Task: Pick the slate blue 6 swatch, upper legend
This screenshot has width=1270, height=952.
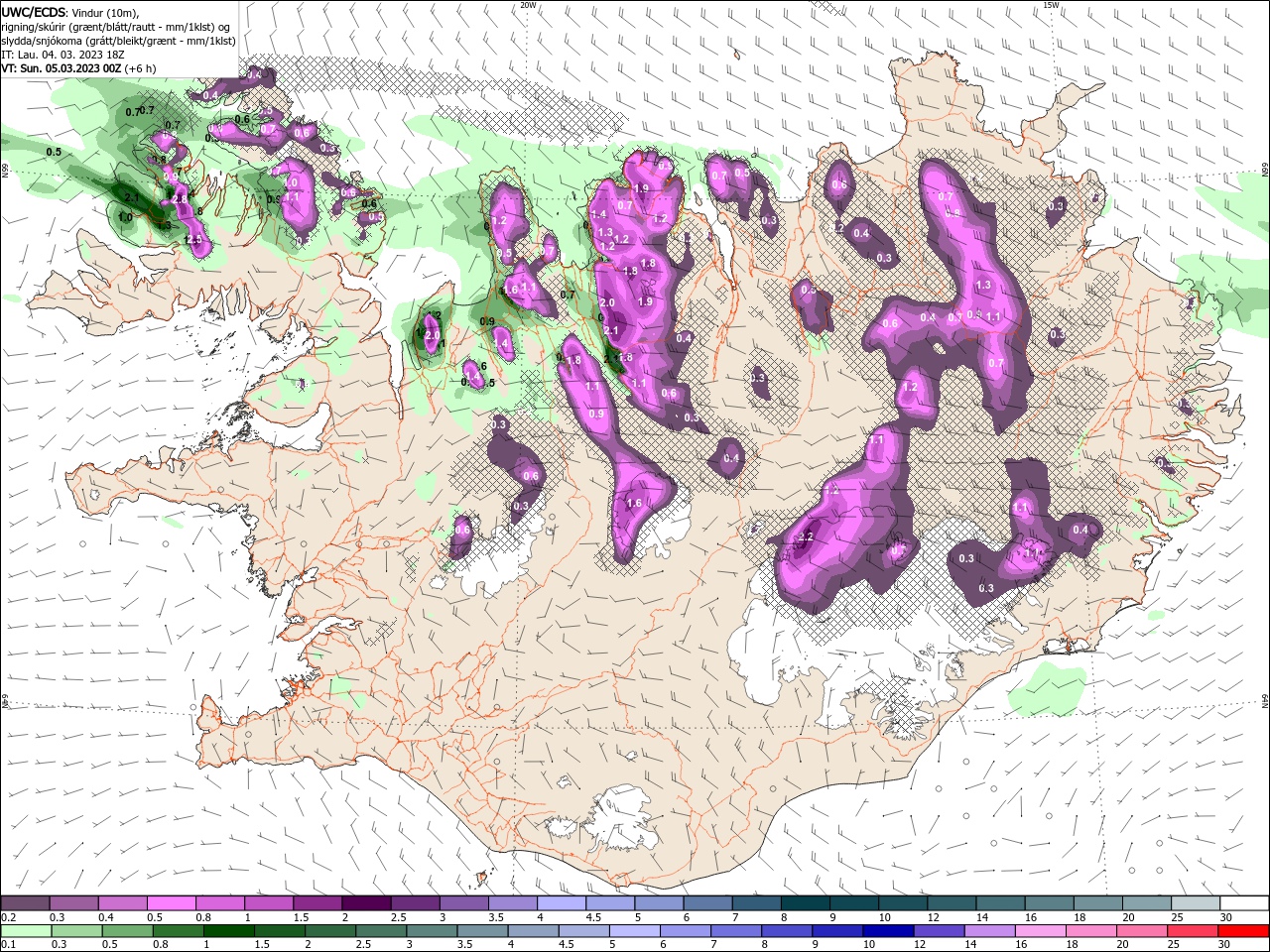Action: click(708, 902)
